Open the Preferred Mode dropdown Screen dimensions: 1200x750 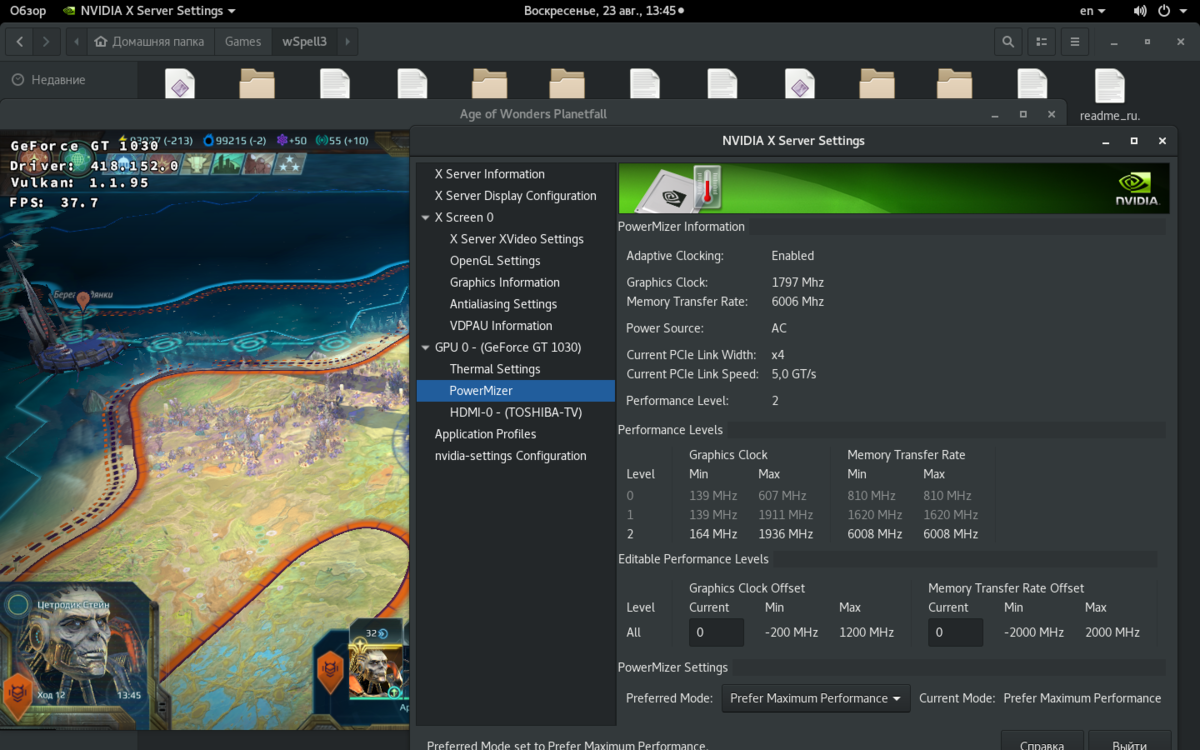[816, 698]
